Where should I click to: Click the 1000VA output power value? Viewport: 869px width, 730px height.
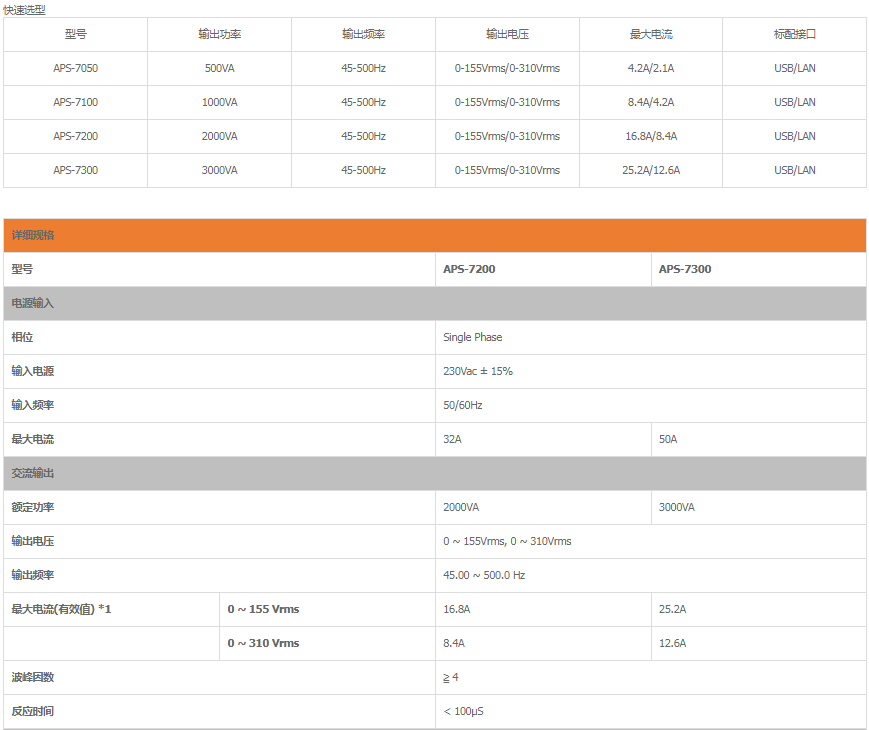pos(219,102)
